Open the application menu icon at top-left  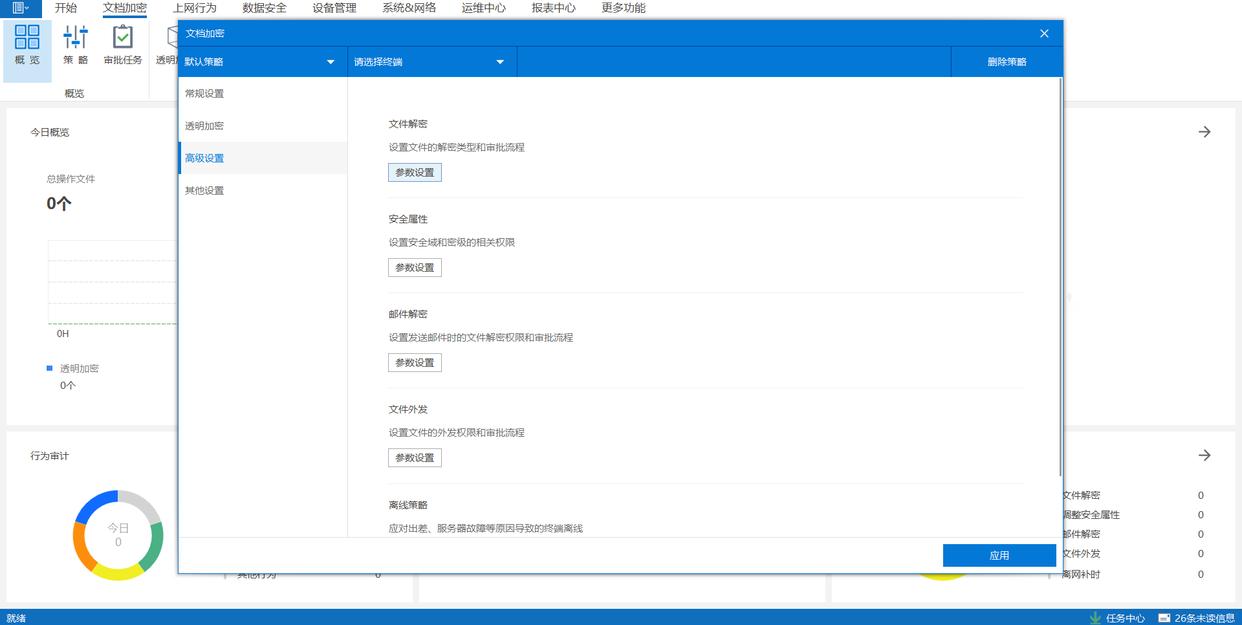[x=20, y=8]
